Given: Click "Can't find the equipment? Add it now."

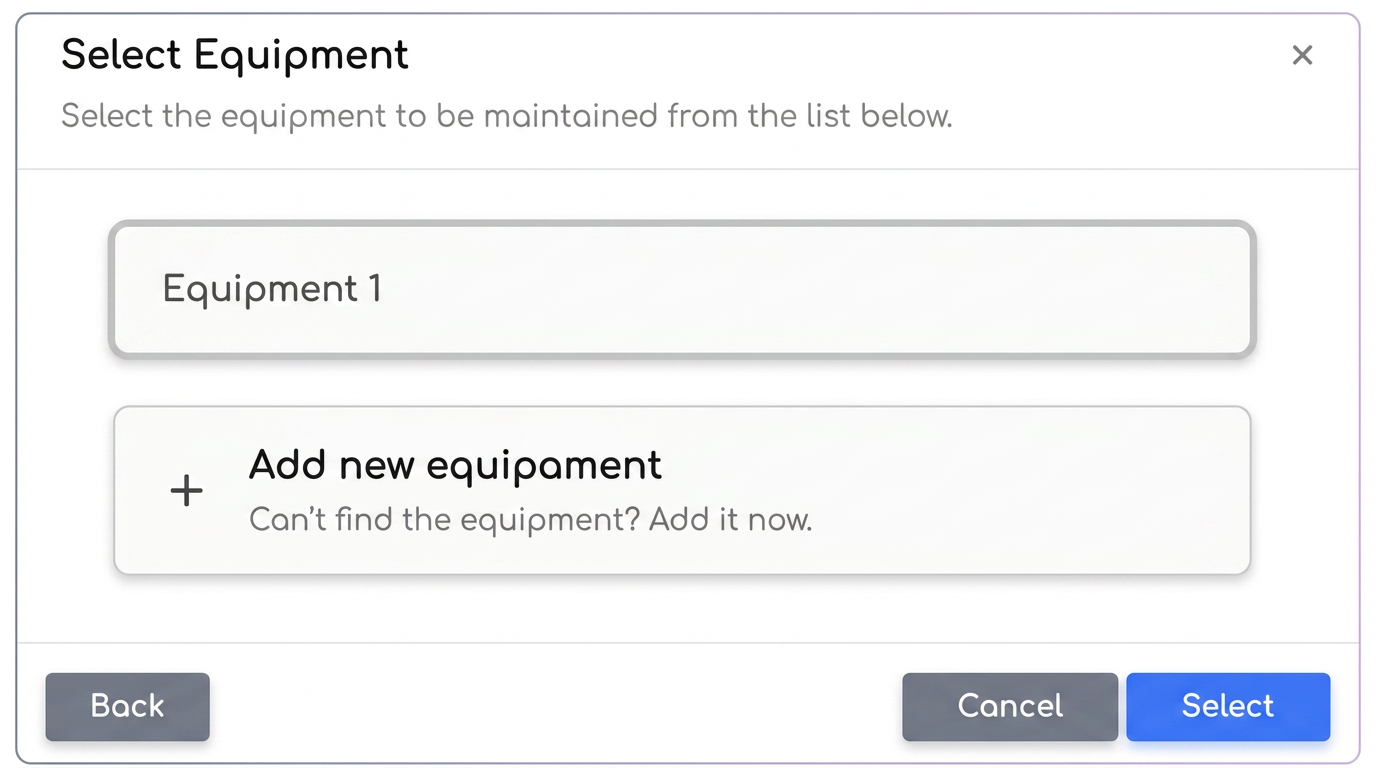Looking at the screenshot, I should (x=530, y=520).
